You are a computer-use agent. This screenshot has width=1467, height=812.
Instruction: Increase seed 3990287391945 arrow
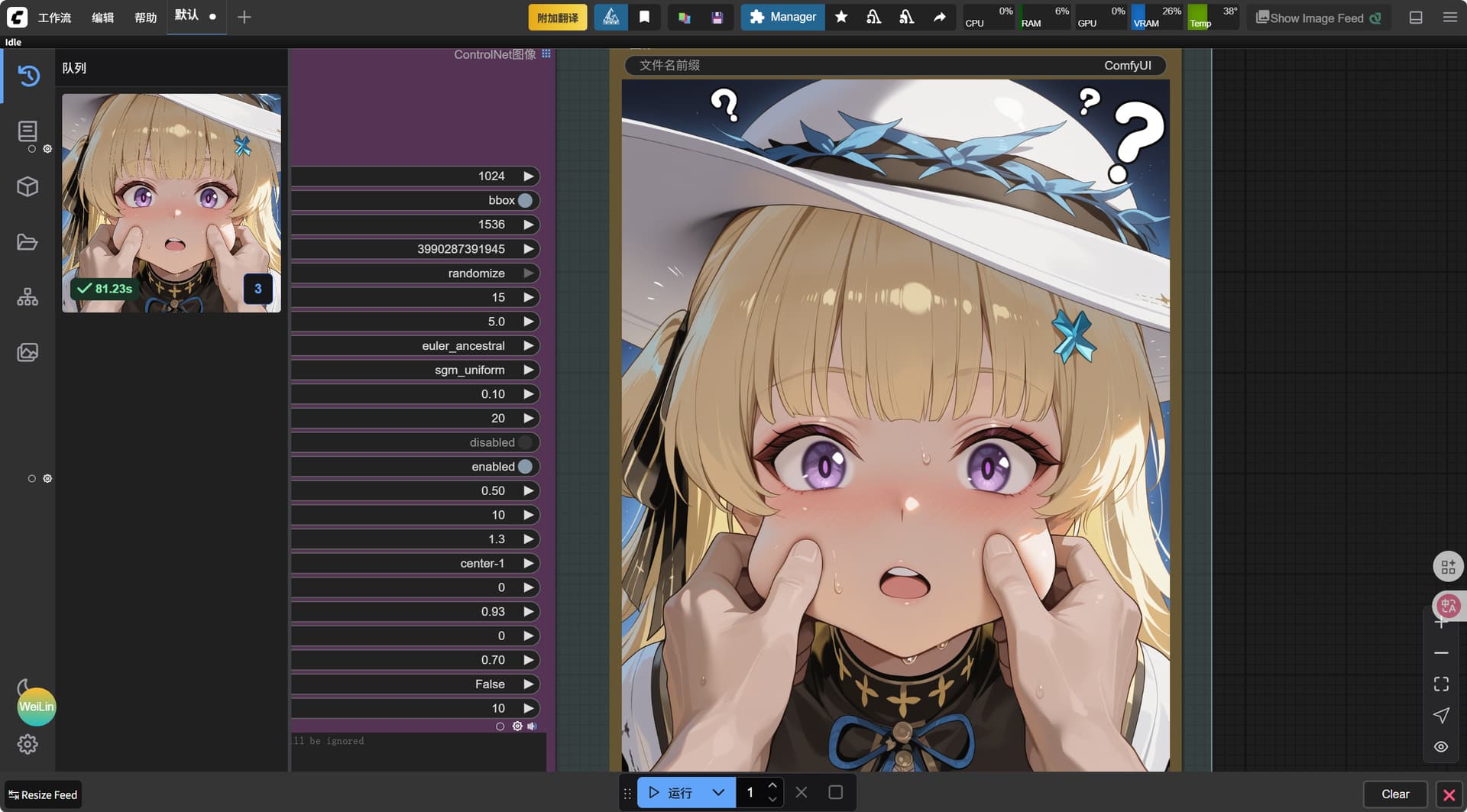click(x=528, y=249)
